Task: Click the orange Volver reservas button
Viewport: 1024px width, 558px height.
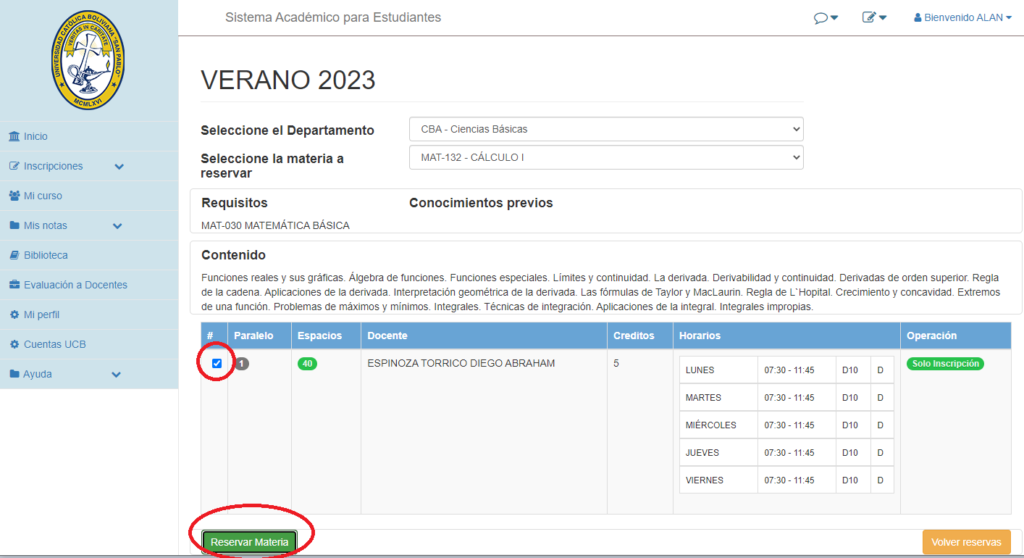Action: coord(965,542)
